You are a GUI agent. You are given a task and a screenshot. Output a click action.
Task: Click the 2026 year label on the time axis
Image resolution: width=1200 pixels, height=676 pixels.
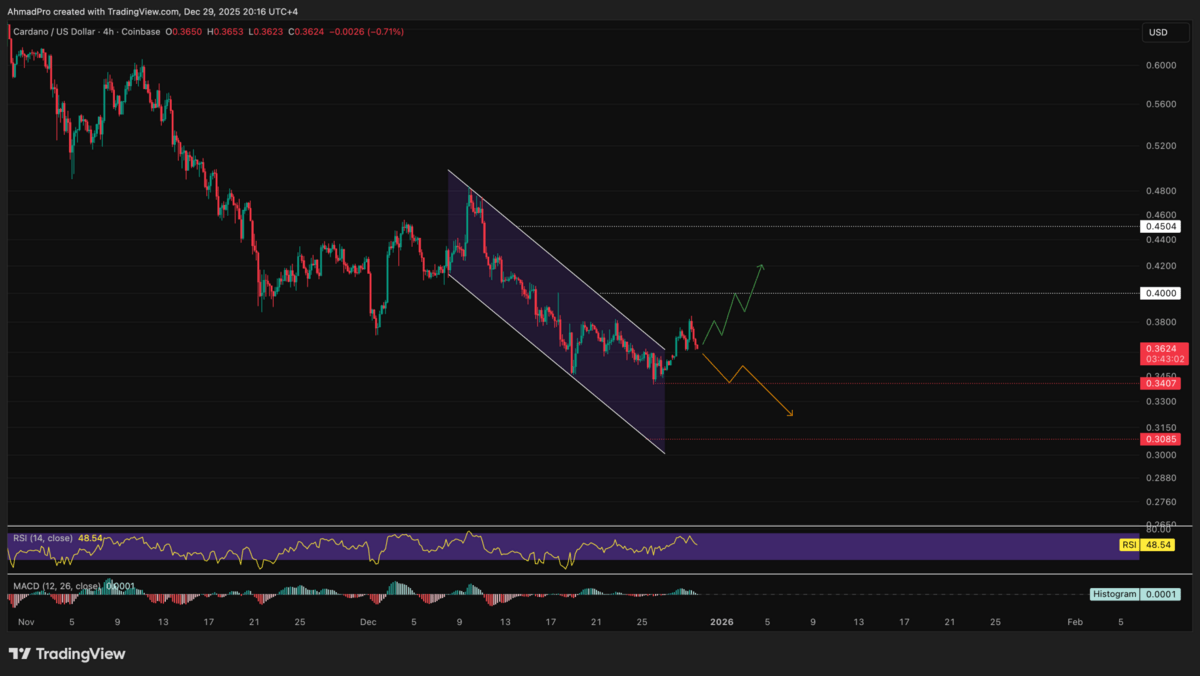(x=721, y=621)
